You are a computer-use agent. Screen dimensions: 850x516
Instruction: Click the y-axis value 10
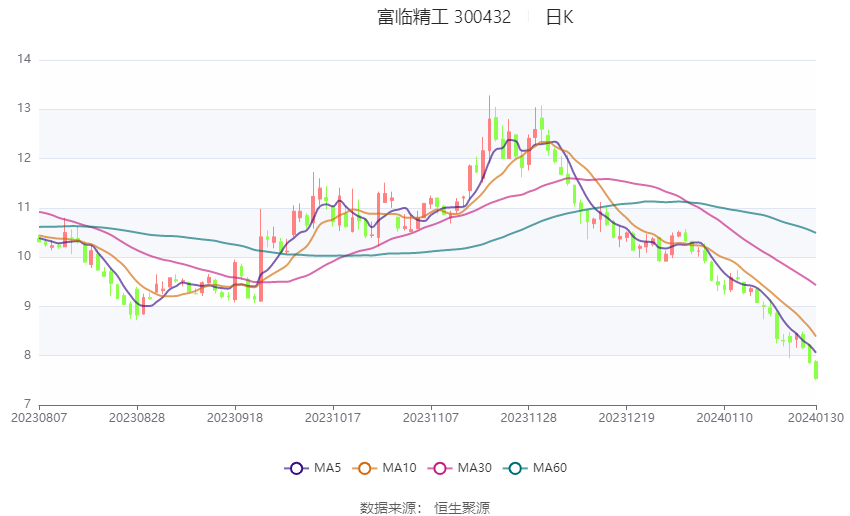pyautogui.click(x=24, y=256)
